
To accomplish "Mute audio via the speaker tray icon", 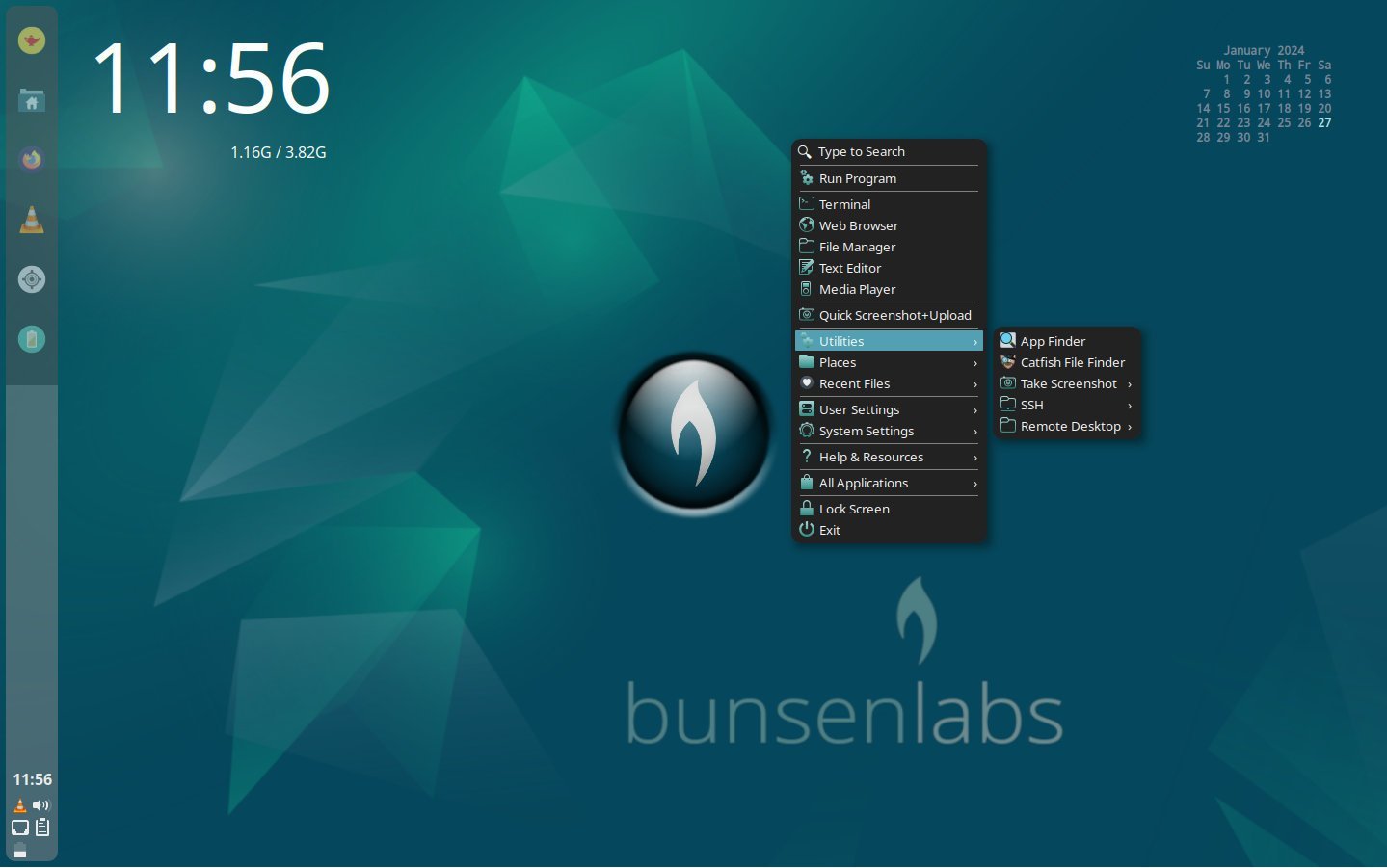I will point(40,805).
